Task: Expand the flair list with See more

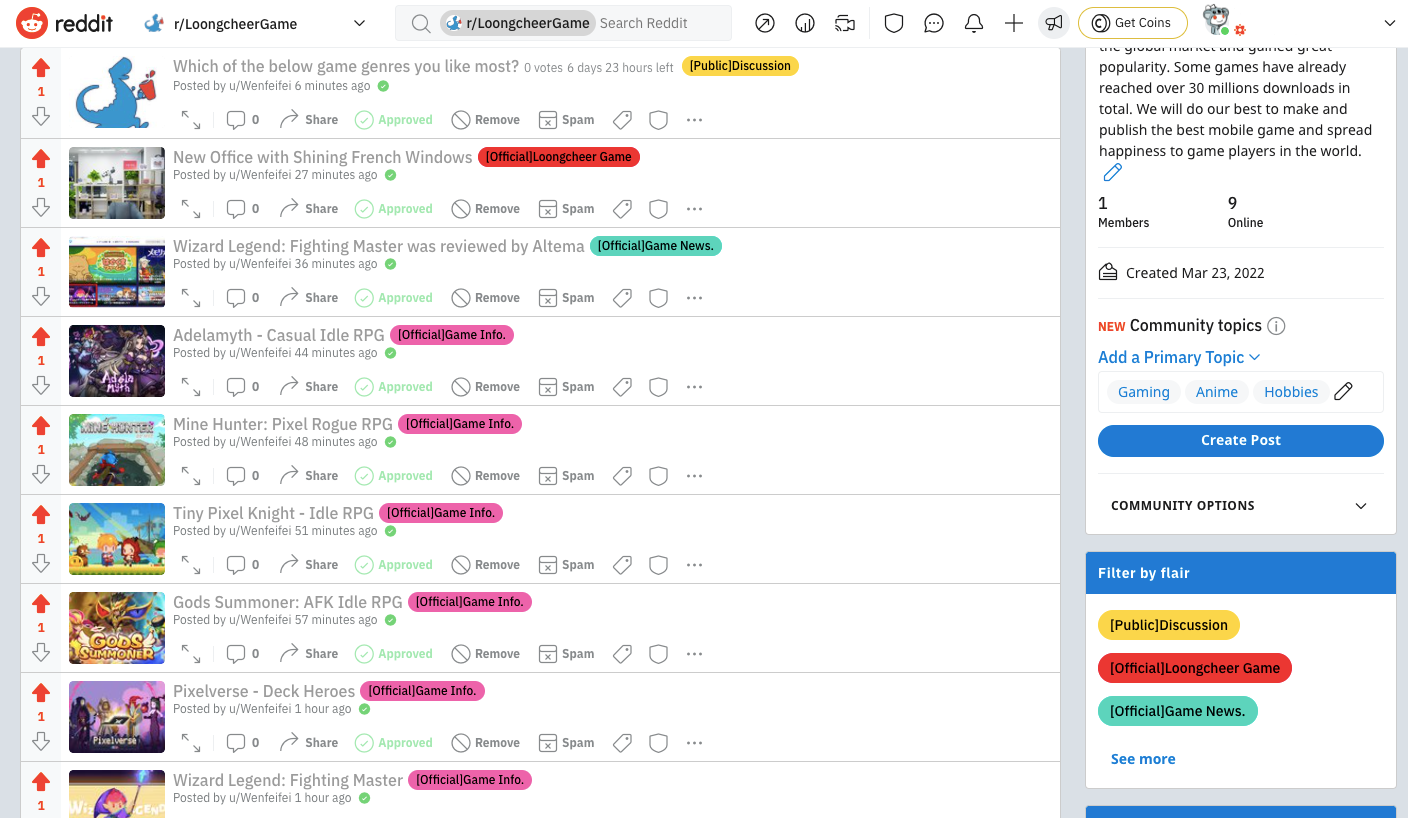Action: pos(1143,759)
